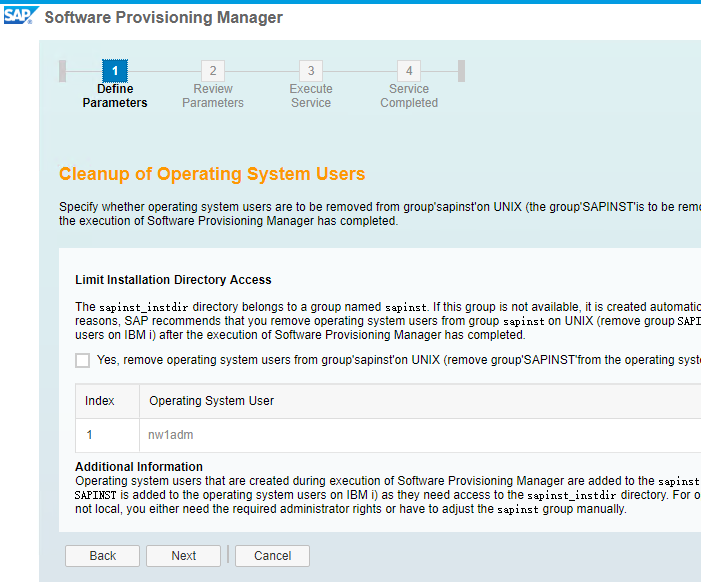Cancel the provisioning wizard
701x582 pixels.
click(x=272, y=556)
